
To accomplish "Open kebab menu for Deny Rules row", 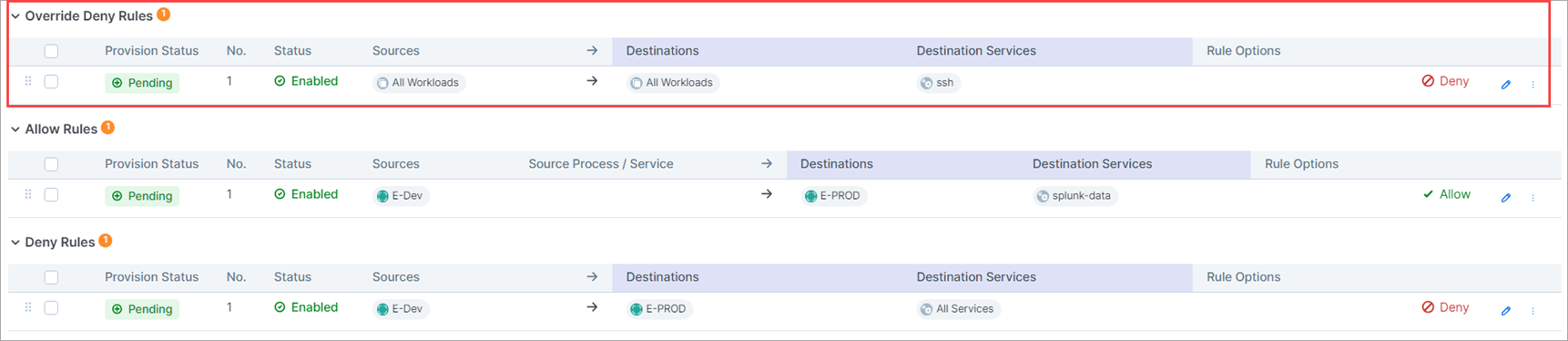I will (x=1533, y=310).
